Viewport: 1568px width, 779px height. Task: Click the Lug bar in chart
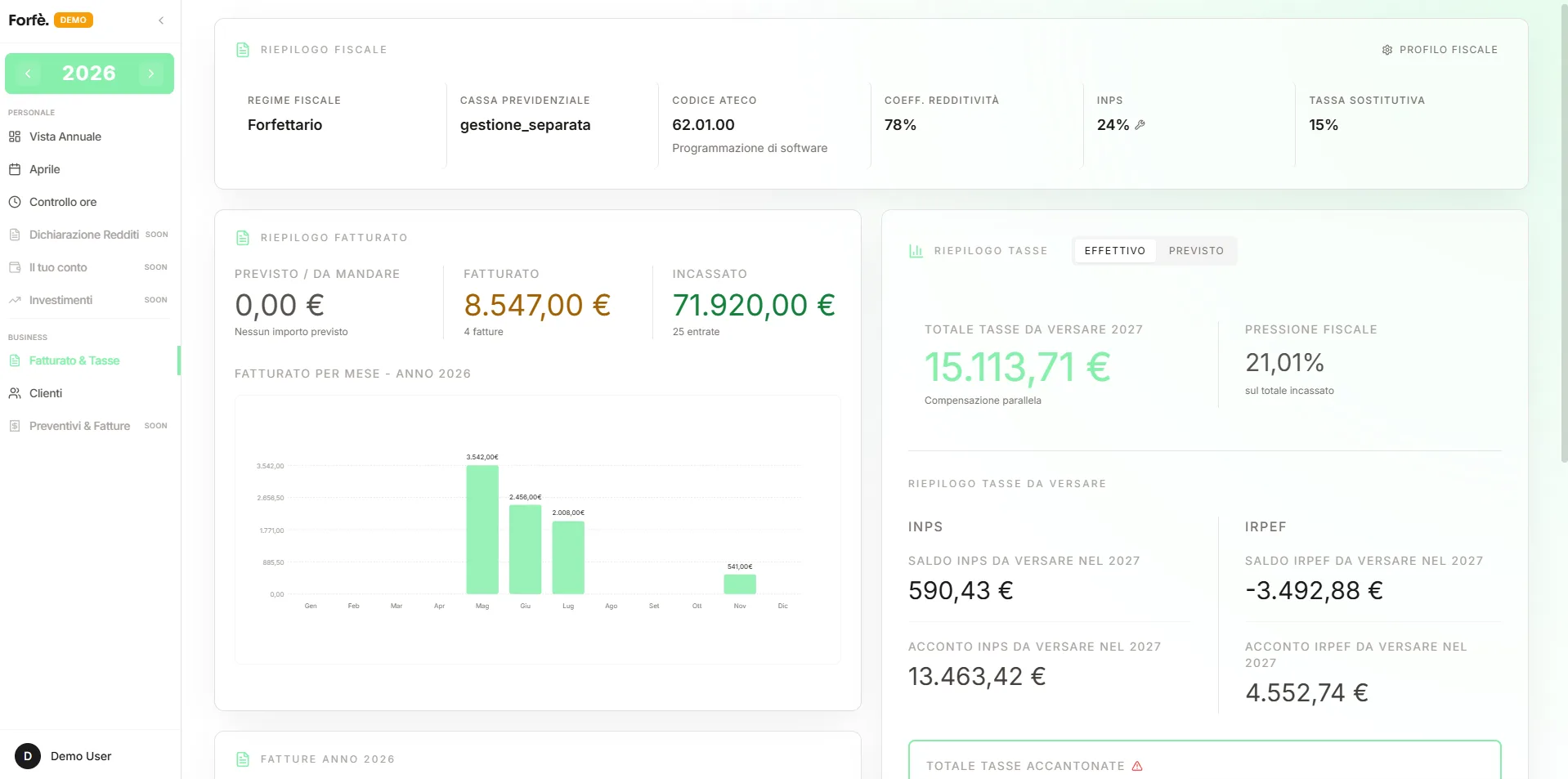tap(568, 557)
